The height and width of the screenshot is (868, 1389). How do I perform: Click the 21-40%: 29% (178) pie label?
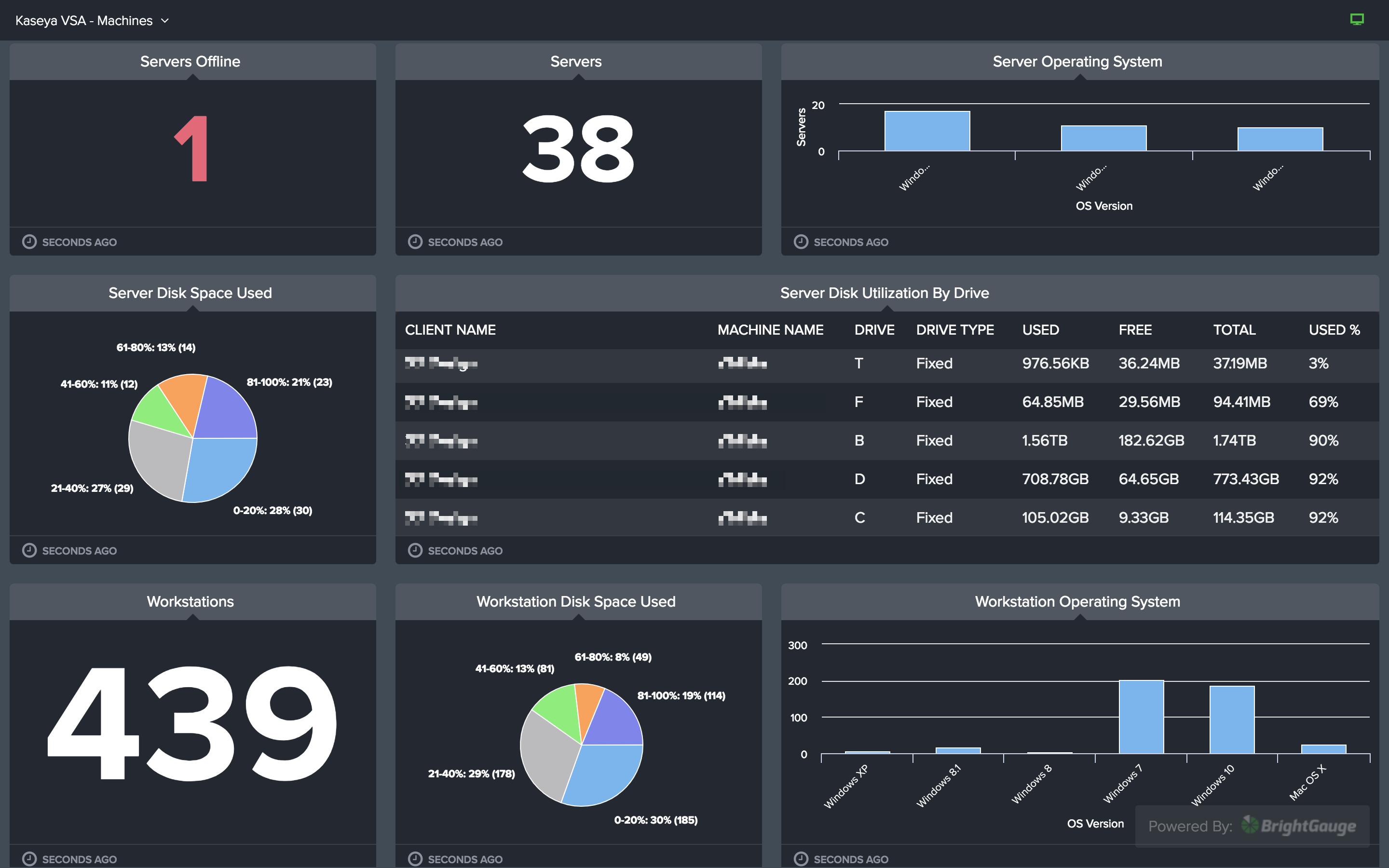click(x=471, y=773)
